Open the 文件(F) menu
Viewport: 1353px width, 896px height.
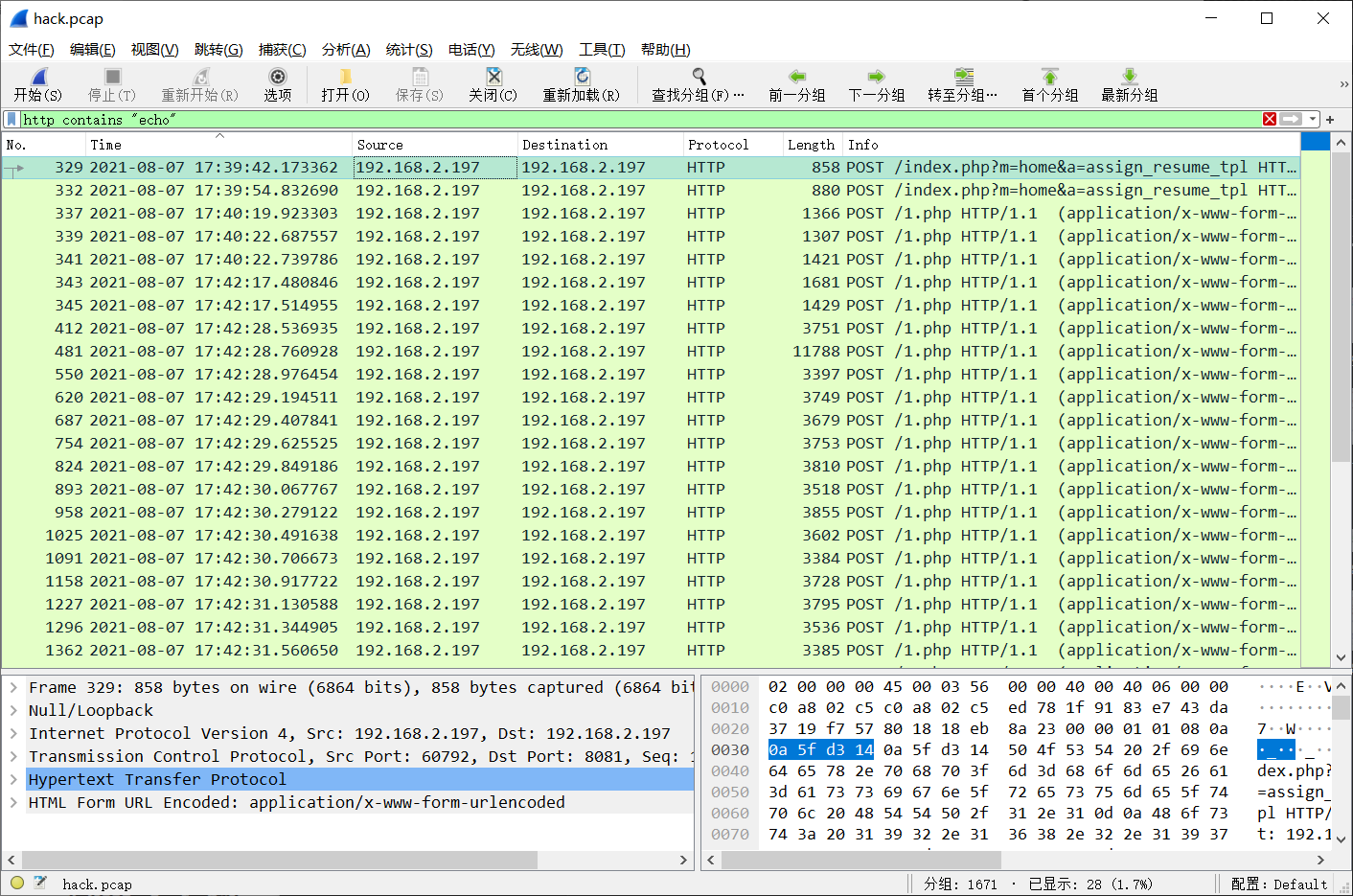pos(32,50)
